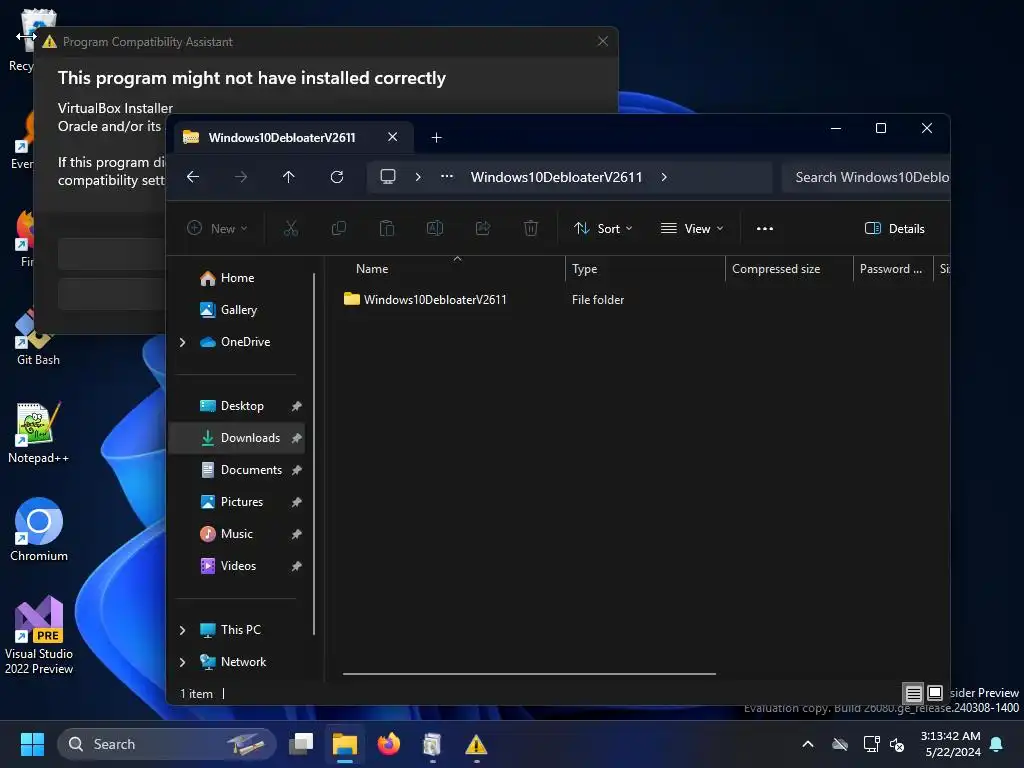This screenshot has width=1024, height=768.
Task: Open Music quick access folder
Action: (236, 534)
